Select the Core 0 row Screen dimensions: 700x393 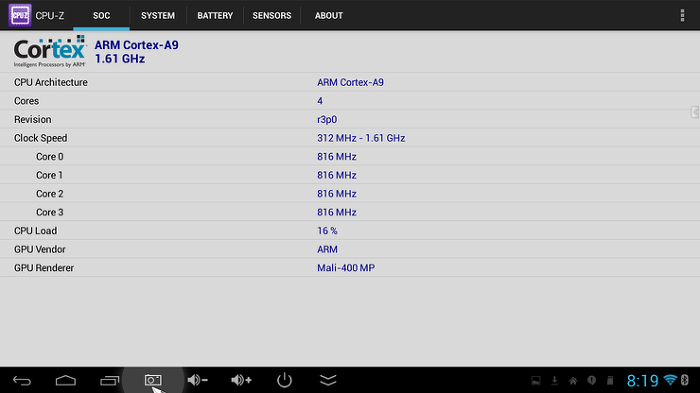pos(350,156)
